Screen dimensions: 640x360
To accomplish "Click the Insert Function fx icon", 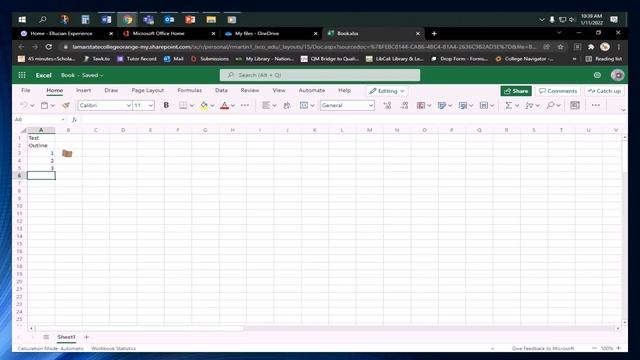I will 74,120.
